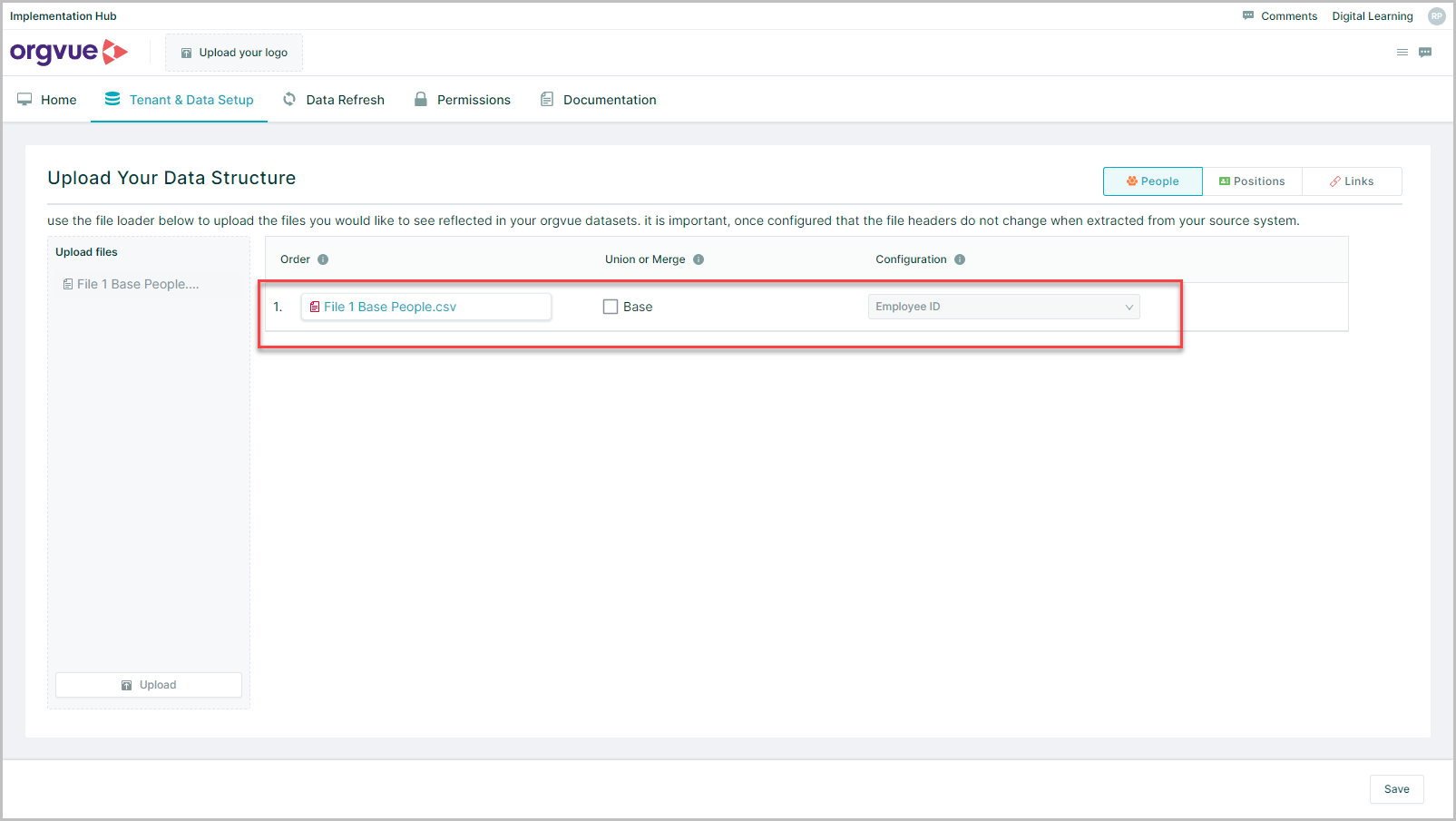Select File 1 Base People in Upload files list
The width and height of the screenshot is (1456, 821).
pyautogui.click(x=132, y=284)
